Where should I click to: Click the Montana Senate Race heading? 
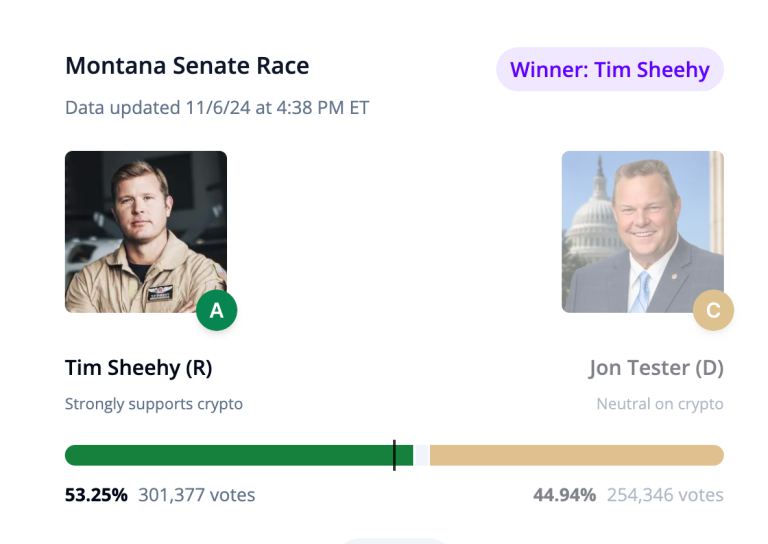(x=187, y=66)
